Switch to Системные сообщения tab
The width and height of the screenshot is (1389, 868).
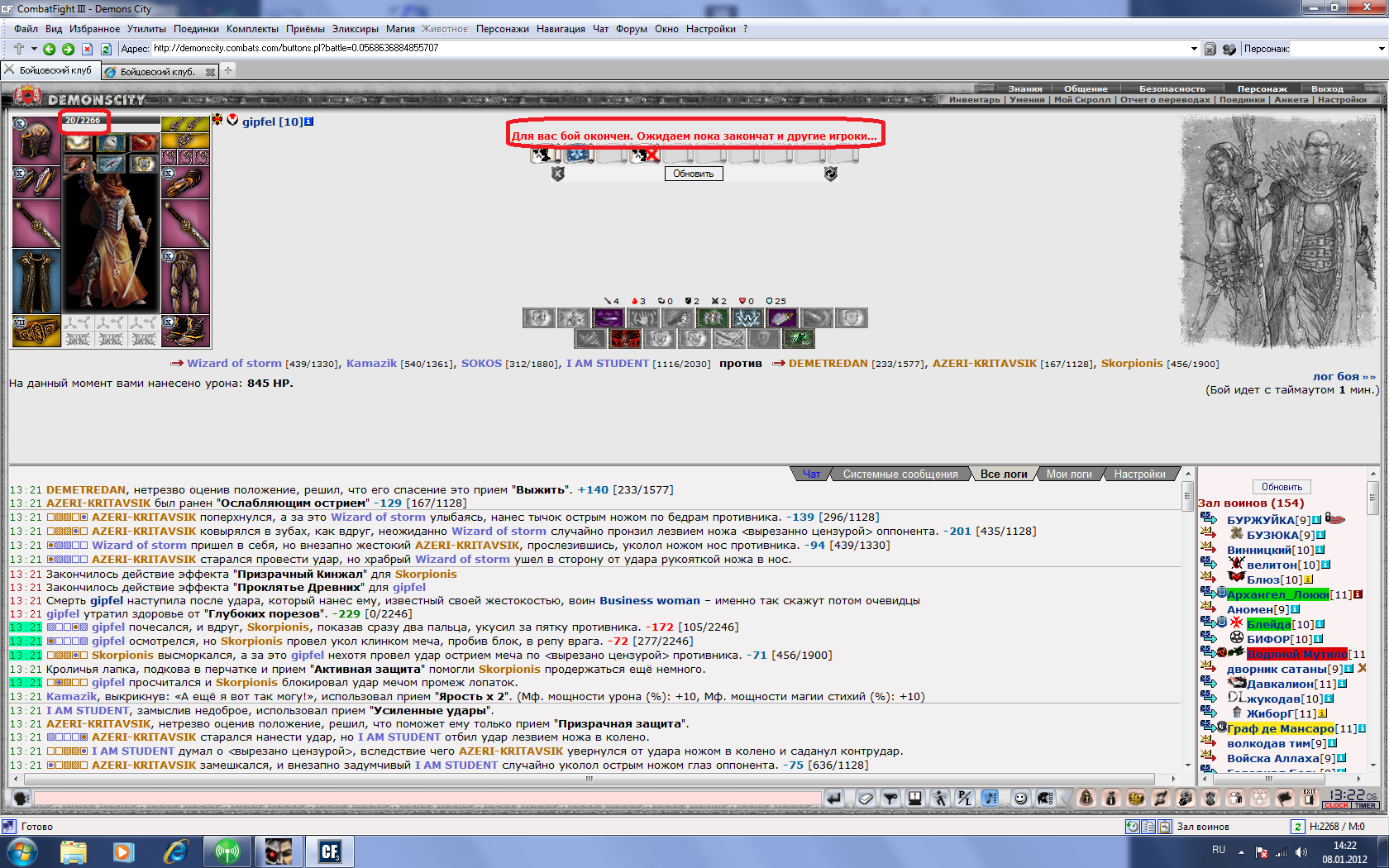tap(900, 474)
